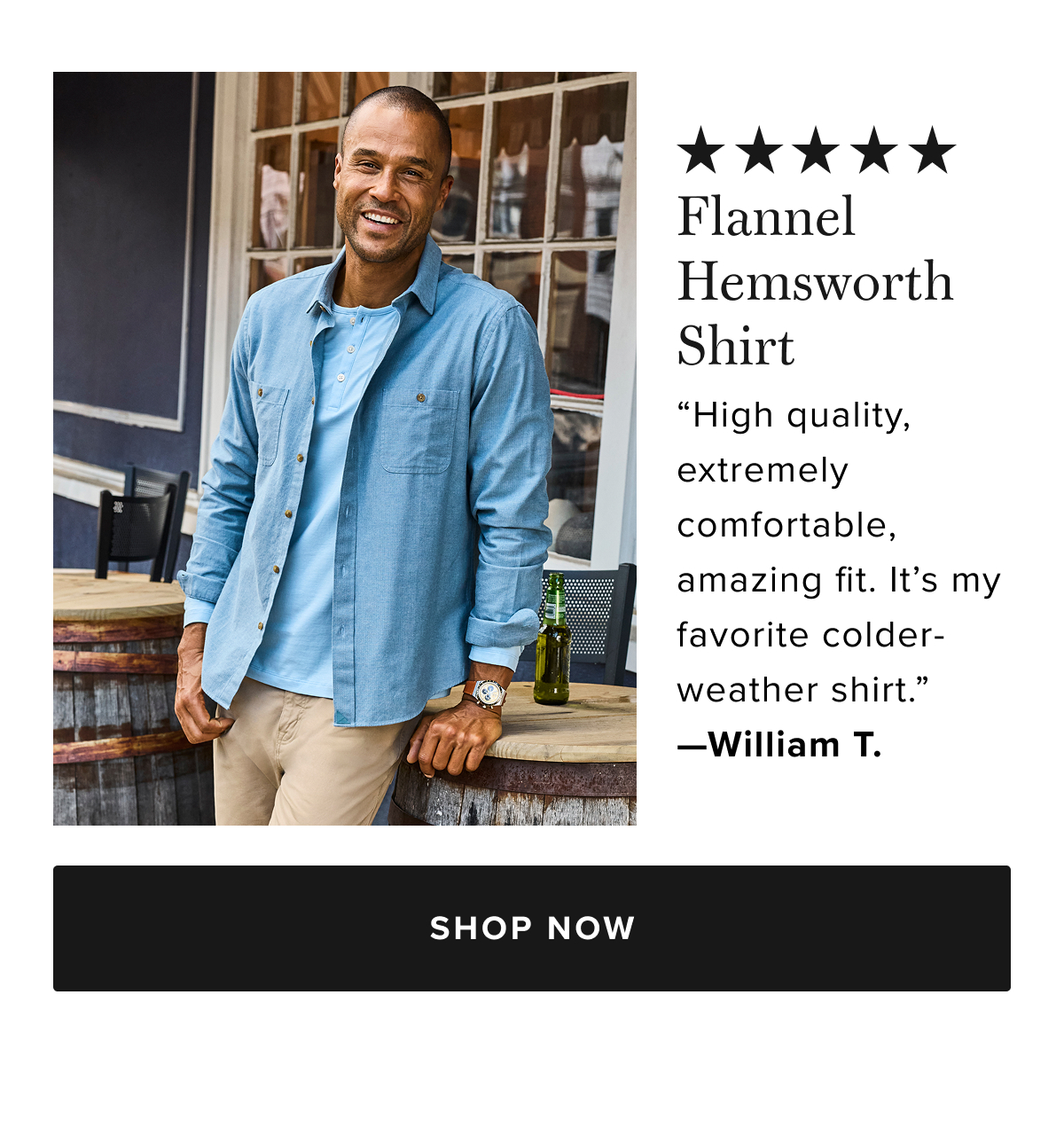Open the Flannel Hemsworth Shirt title link
The image size is (1064, 1128).
pyautogui.click(x=816, y=281)
